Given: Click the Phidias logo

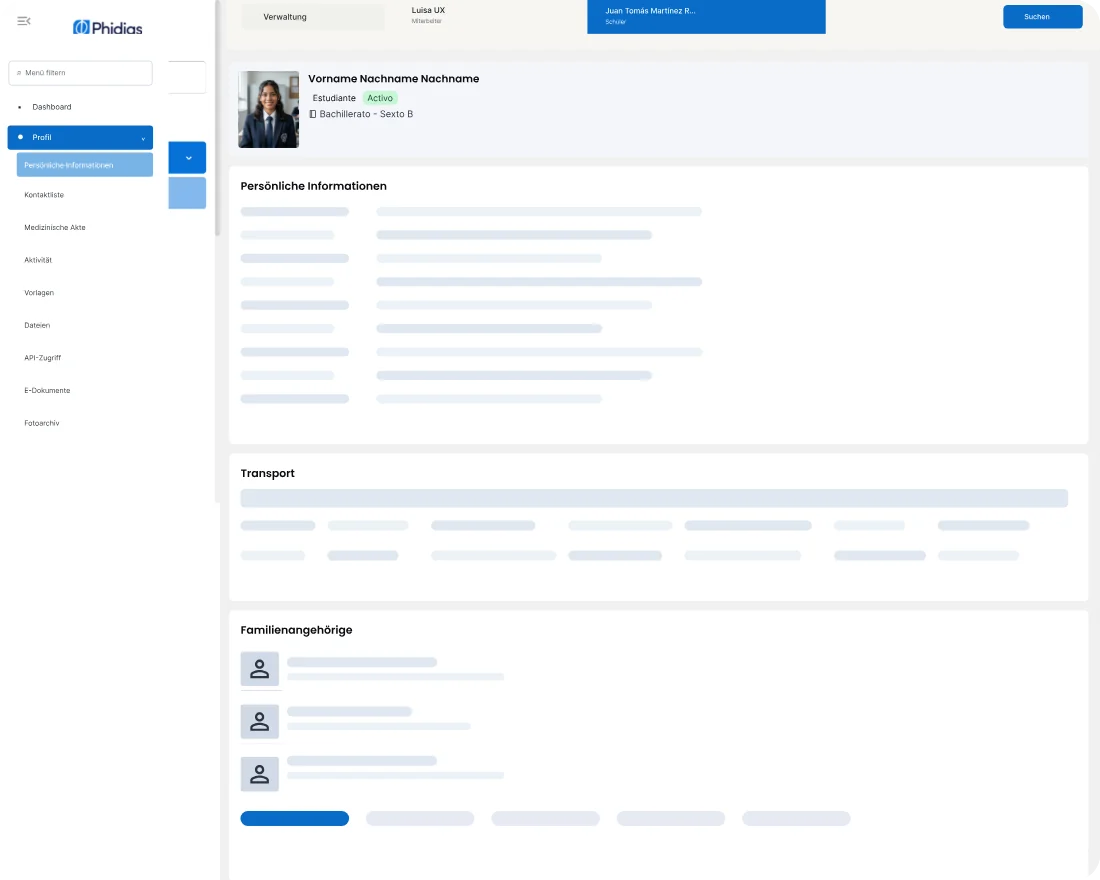Looking at the screenshot, I should pyautogui.click(x=107, y=27).
